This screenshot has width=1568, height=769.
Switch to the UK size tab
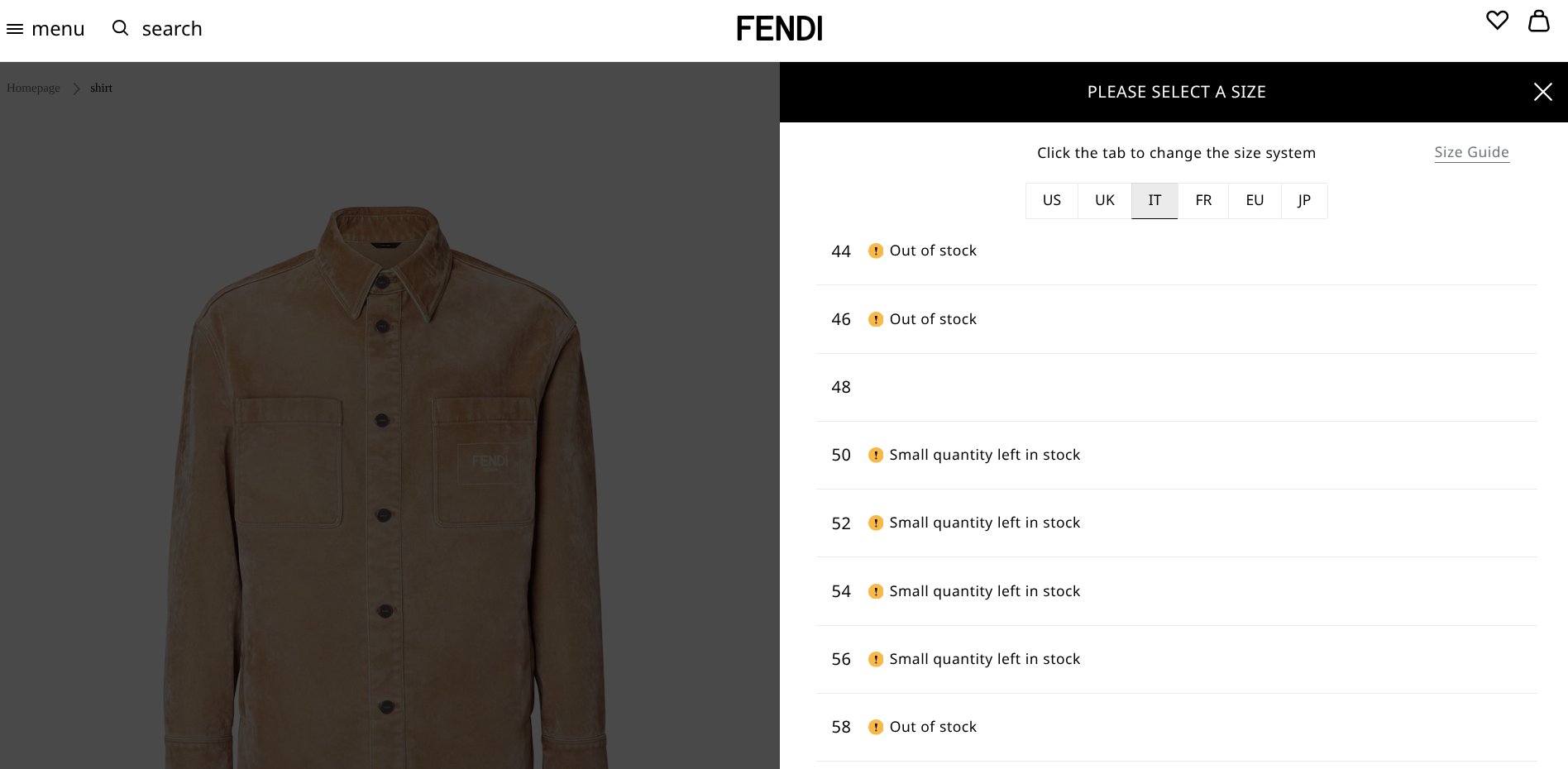pyautogui.click(x=1104, y=201)
